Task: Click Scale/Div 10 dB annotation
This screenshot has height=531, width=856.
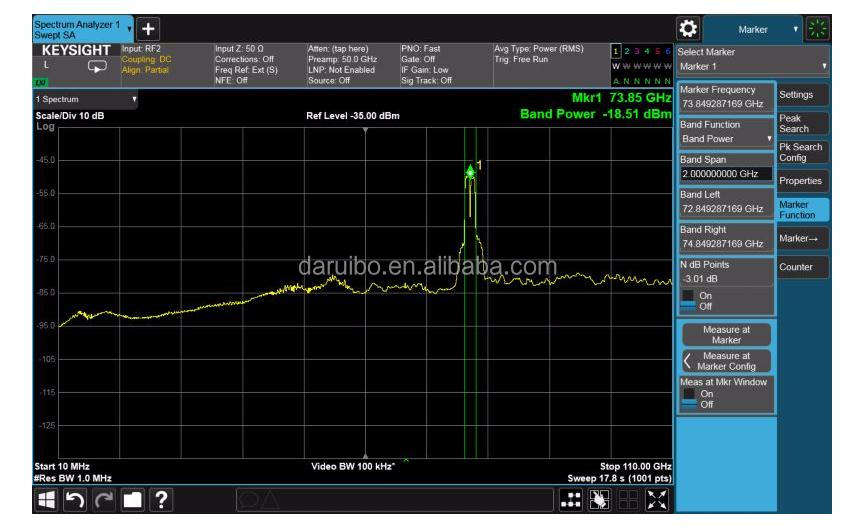Action: tap(70, 116)
